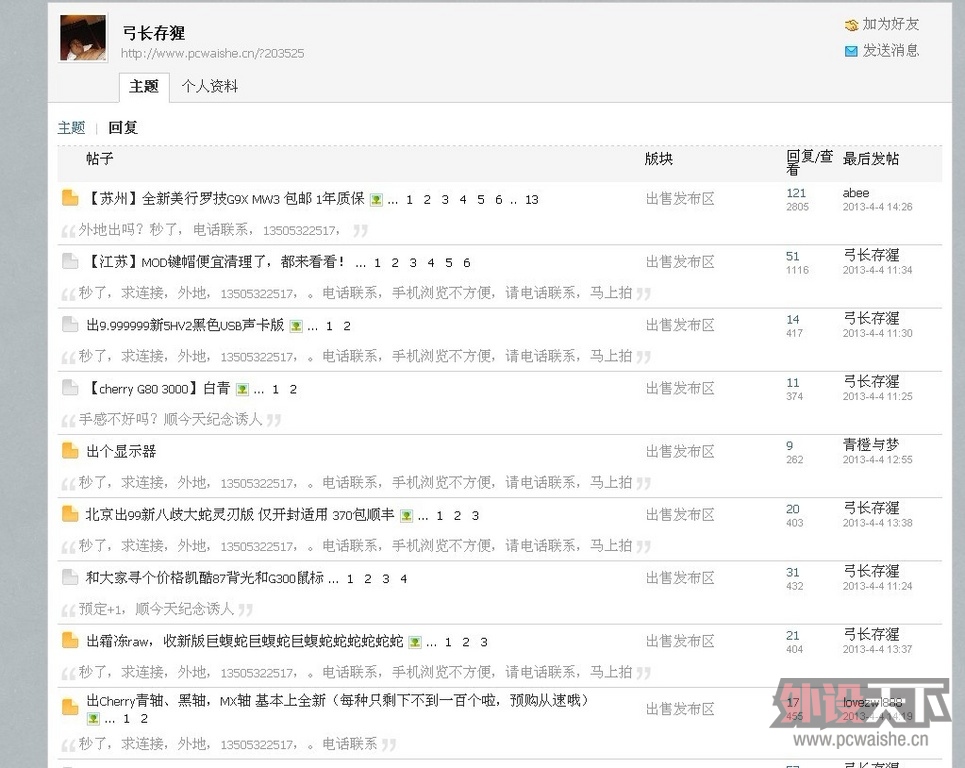Open 出售发布区 board for 出个显示器 row
Viewport: 965px width, 768px height.
pyautogui.click(x=680, y=452)
